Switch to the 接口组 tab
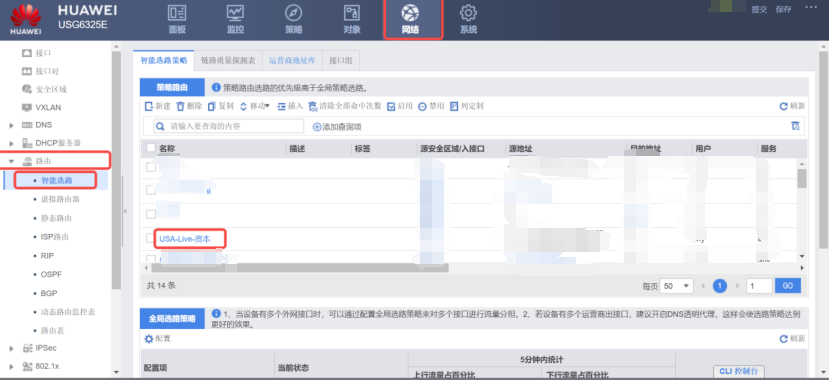The height and width of the screenshot is (380, 830). click(341, 60)
